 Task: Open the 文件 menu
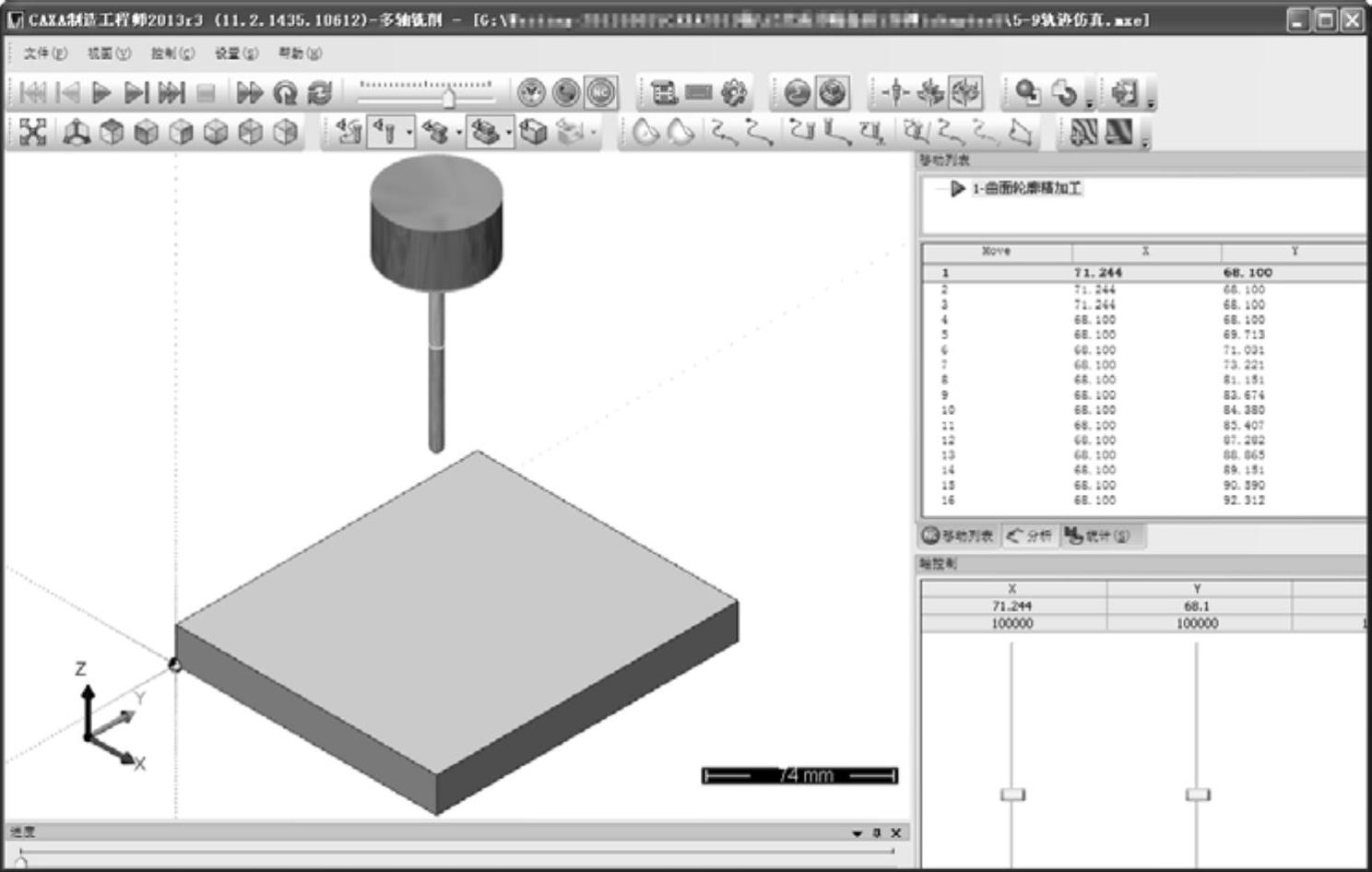click(45, 53)
